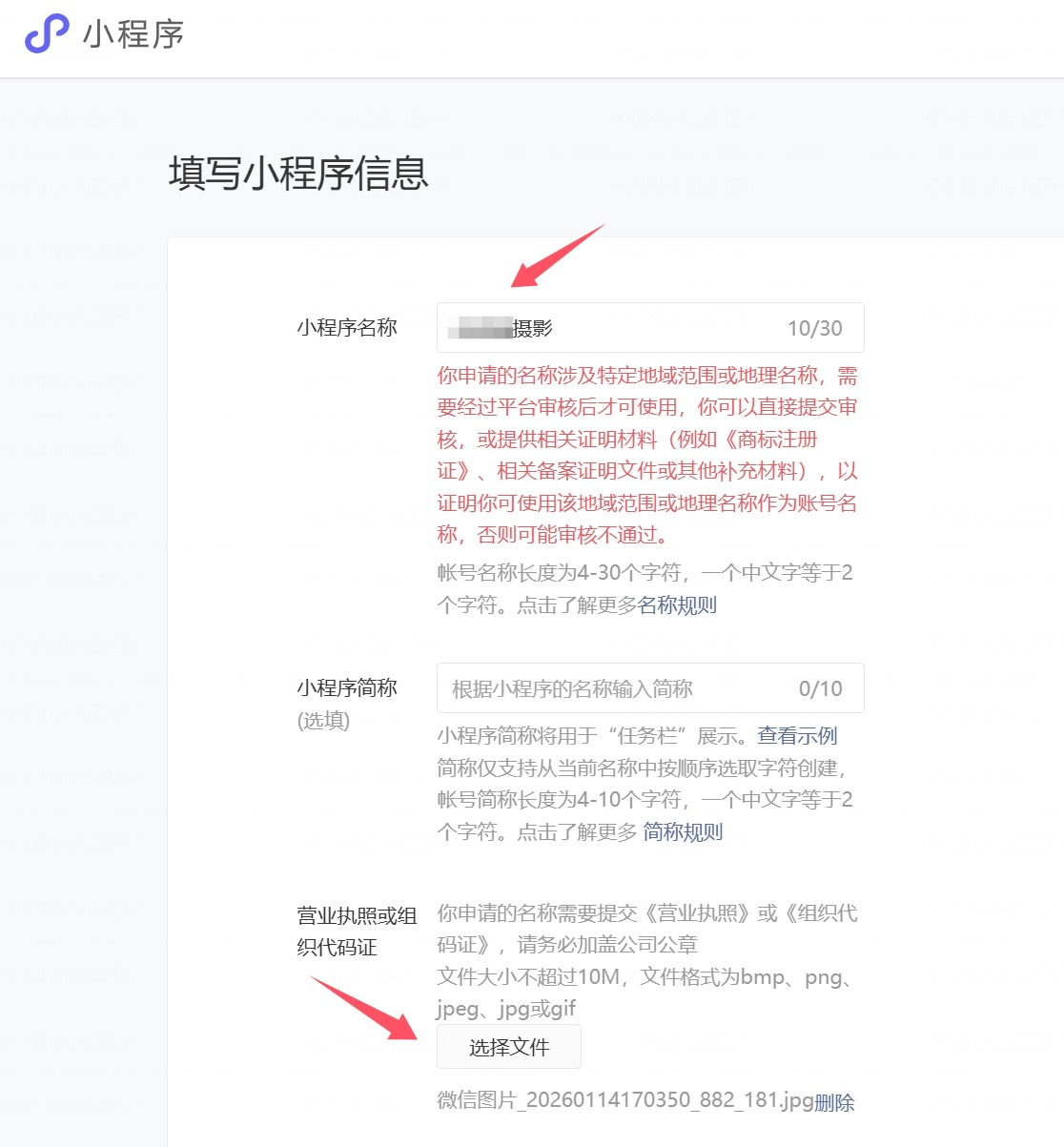Click the file size and format hint text

(647, 992)
